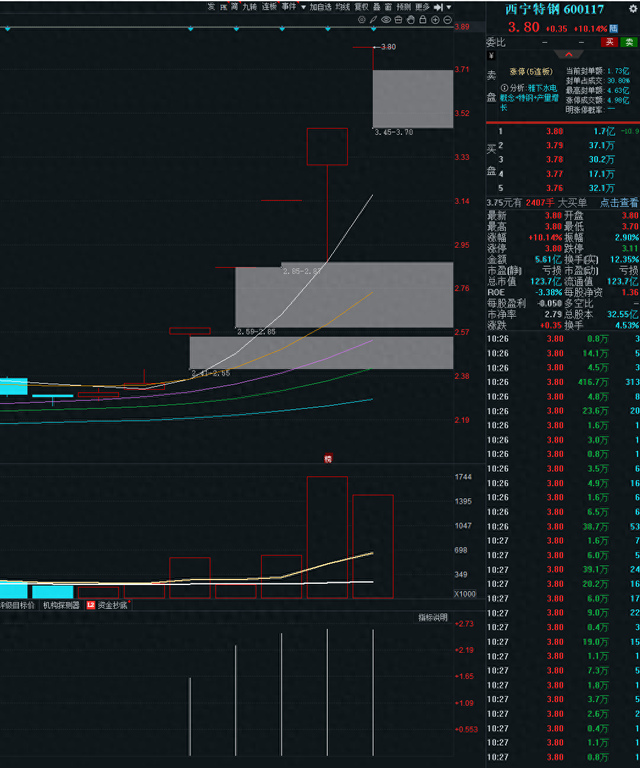This screenshot has width=640, height=768.
Task: Click the green 卖 sell button
Action: tap(629, 42)
